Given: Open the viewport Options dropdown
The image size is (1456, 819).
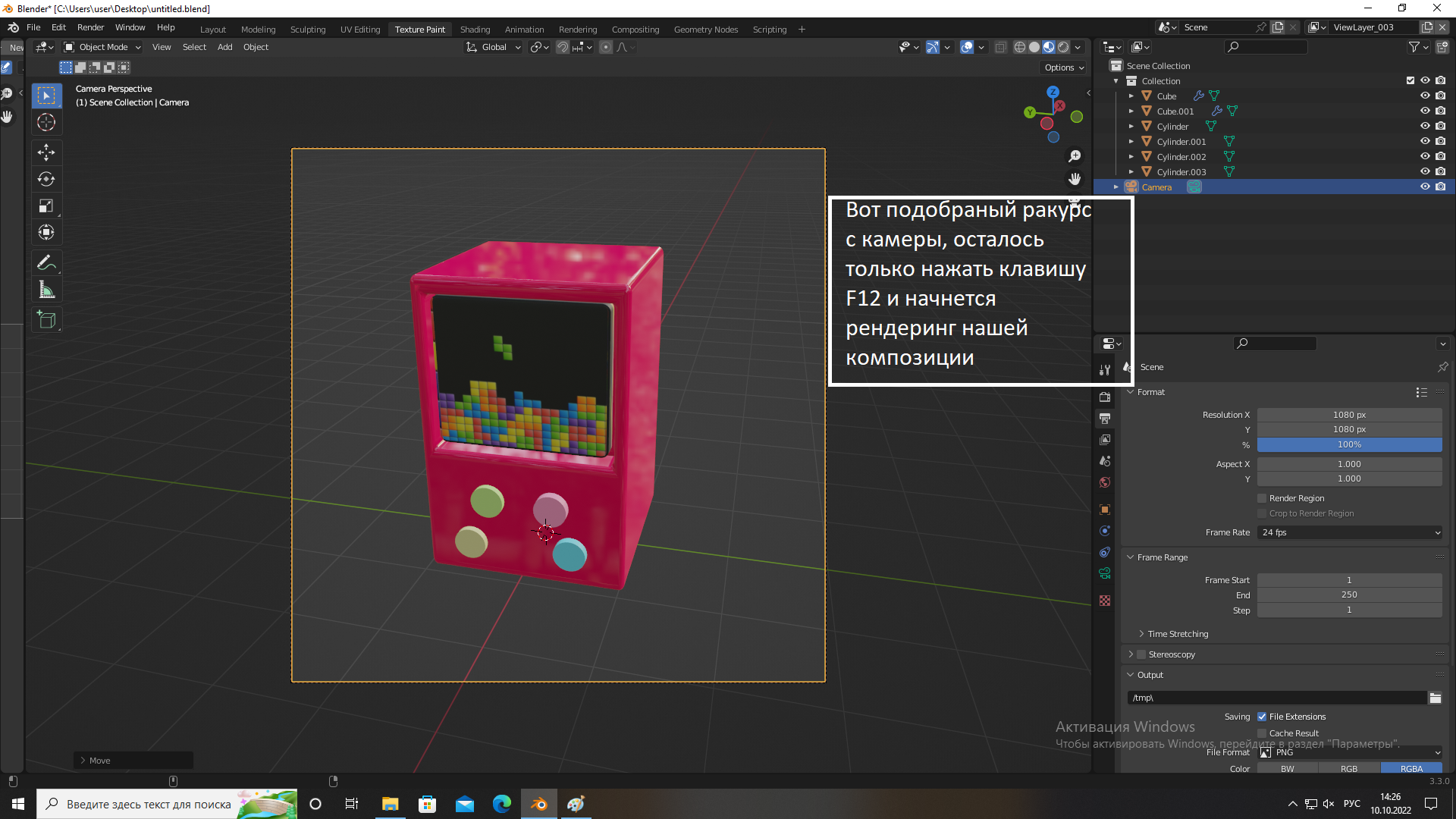Looking at the screenshot, I should [1064, 67].
